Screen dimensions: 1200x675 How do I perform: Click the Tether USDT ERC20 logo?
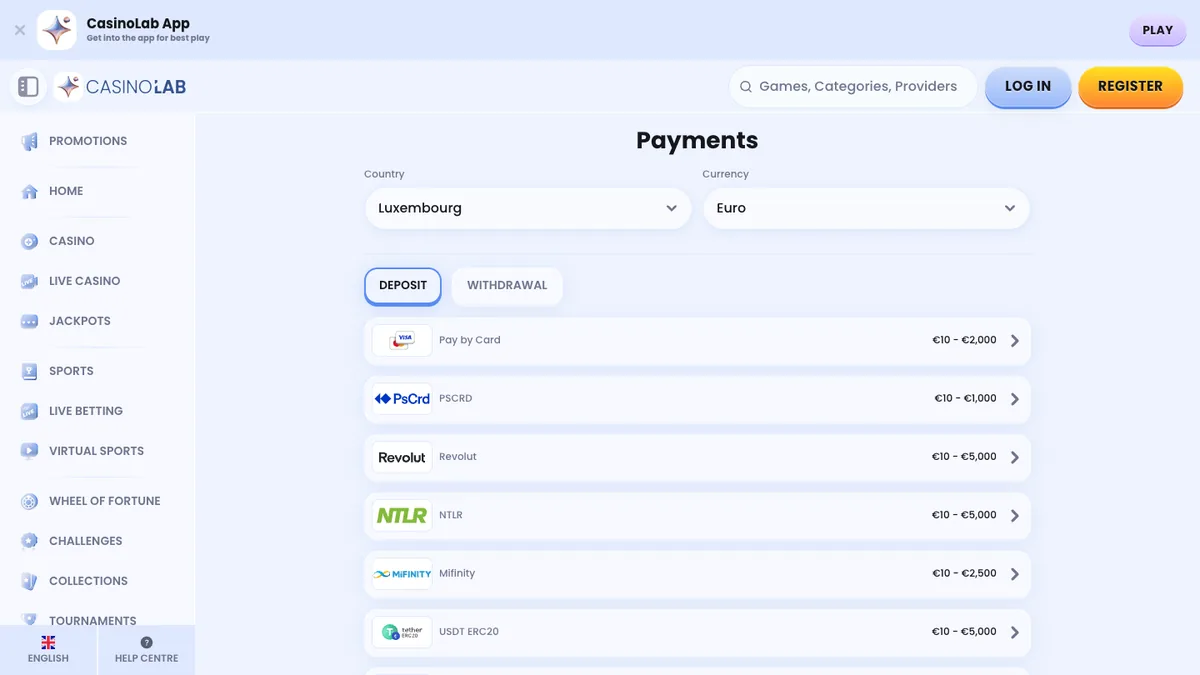click(402, 632)
